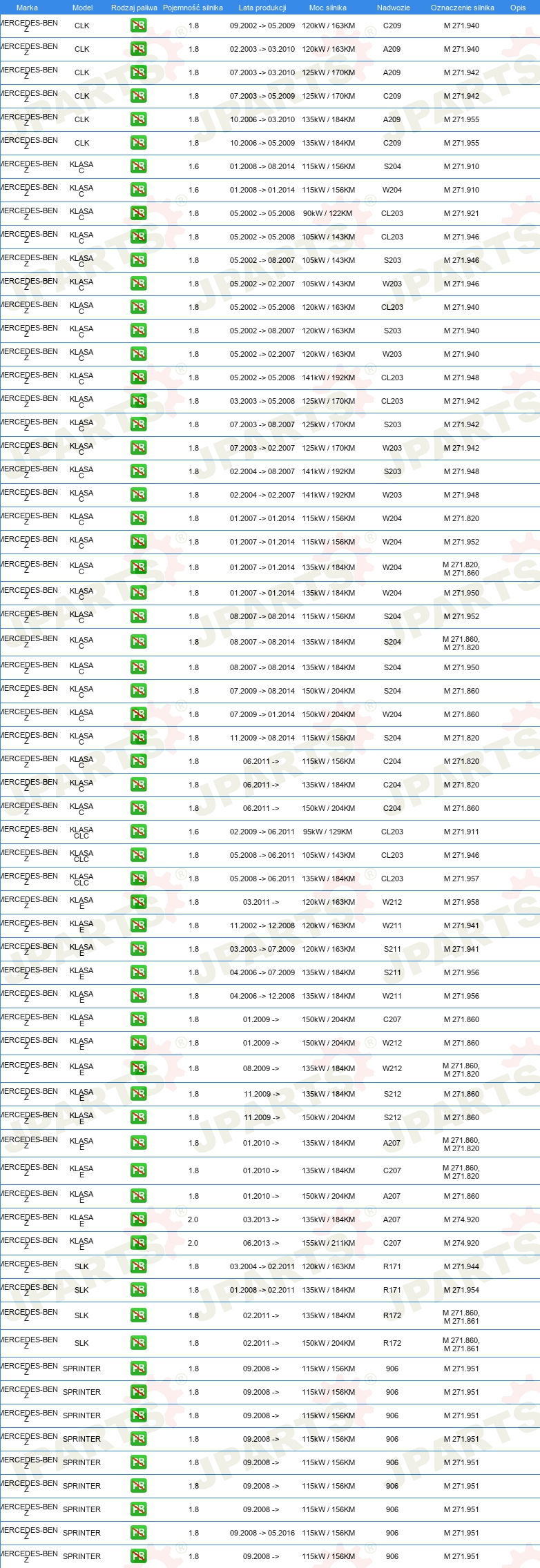Click the fuel icon in KLASA CLC M 271.911 row
540x1568 pixels.
point(138,832)
